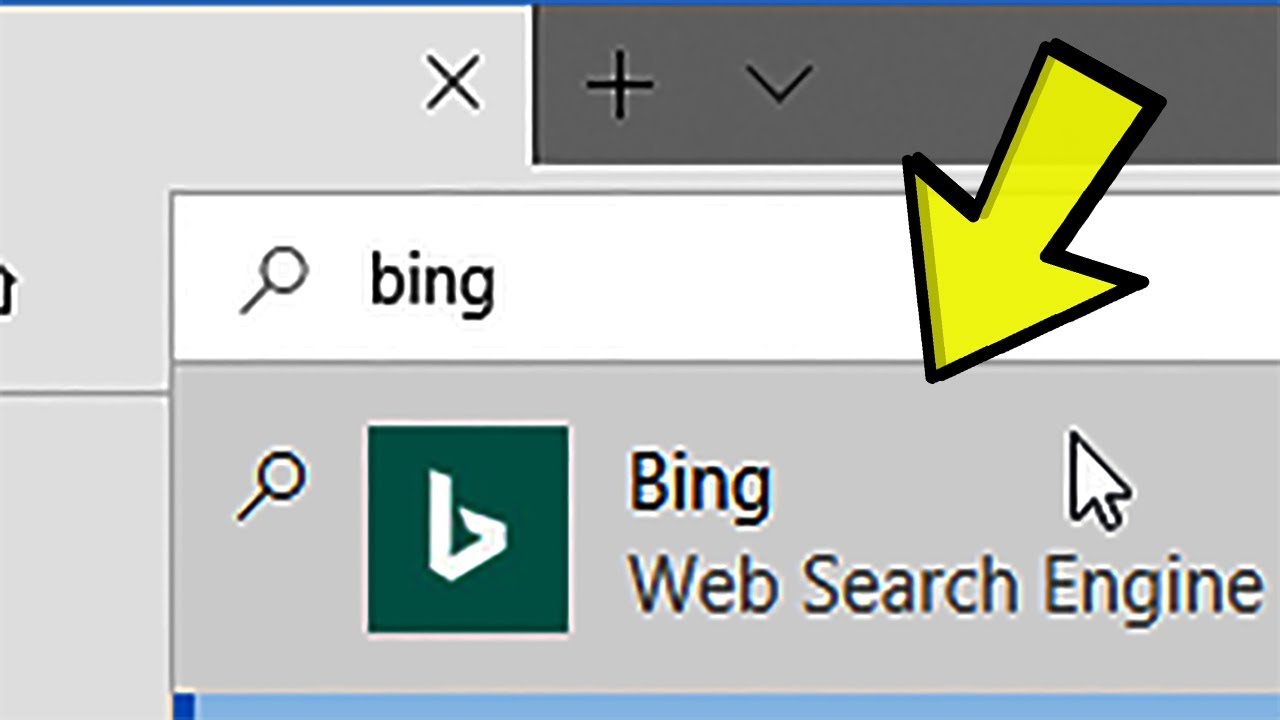Open a new tab with plus button
1280x720 pixels.
(620, 85)
